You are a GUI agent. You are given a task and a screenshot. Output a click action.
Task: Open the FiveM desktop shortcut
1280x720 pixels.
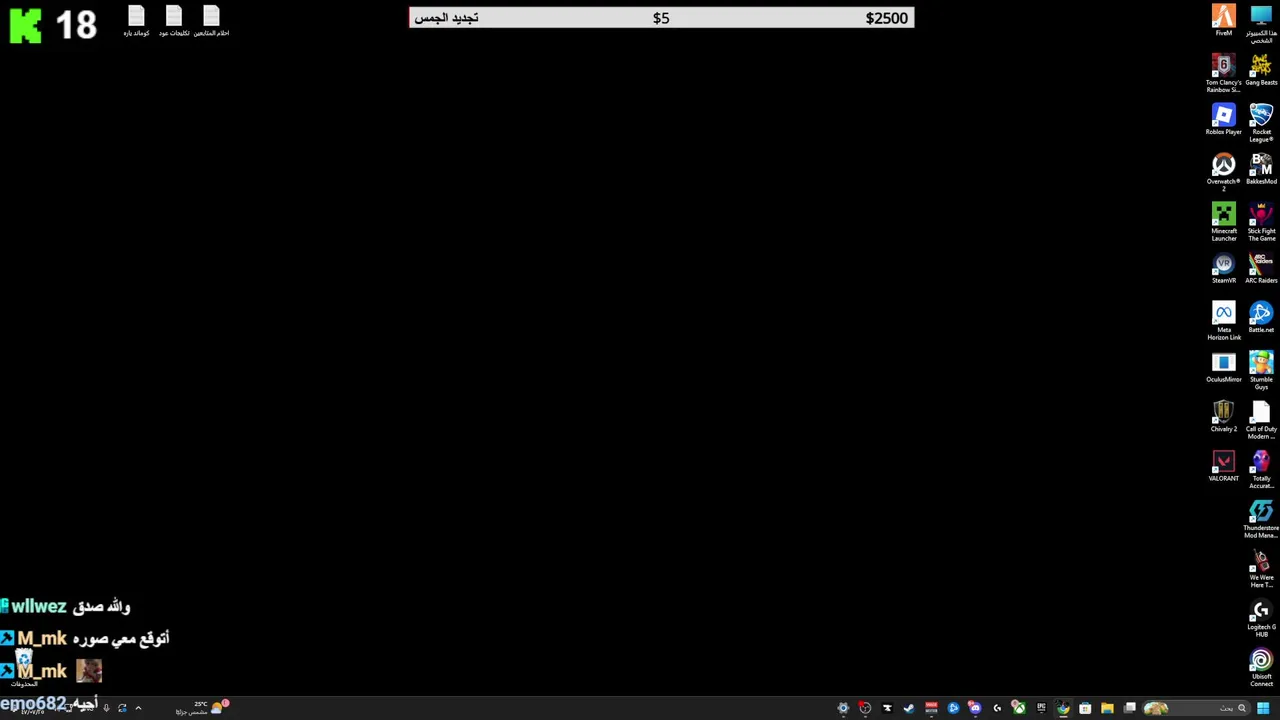pos(1223,21)
